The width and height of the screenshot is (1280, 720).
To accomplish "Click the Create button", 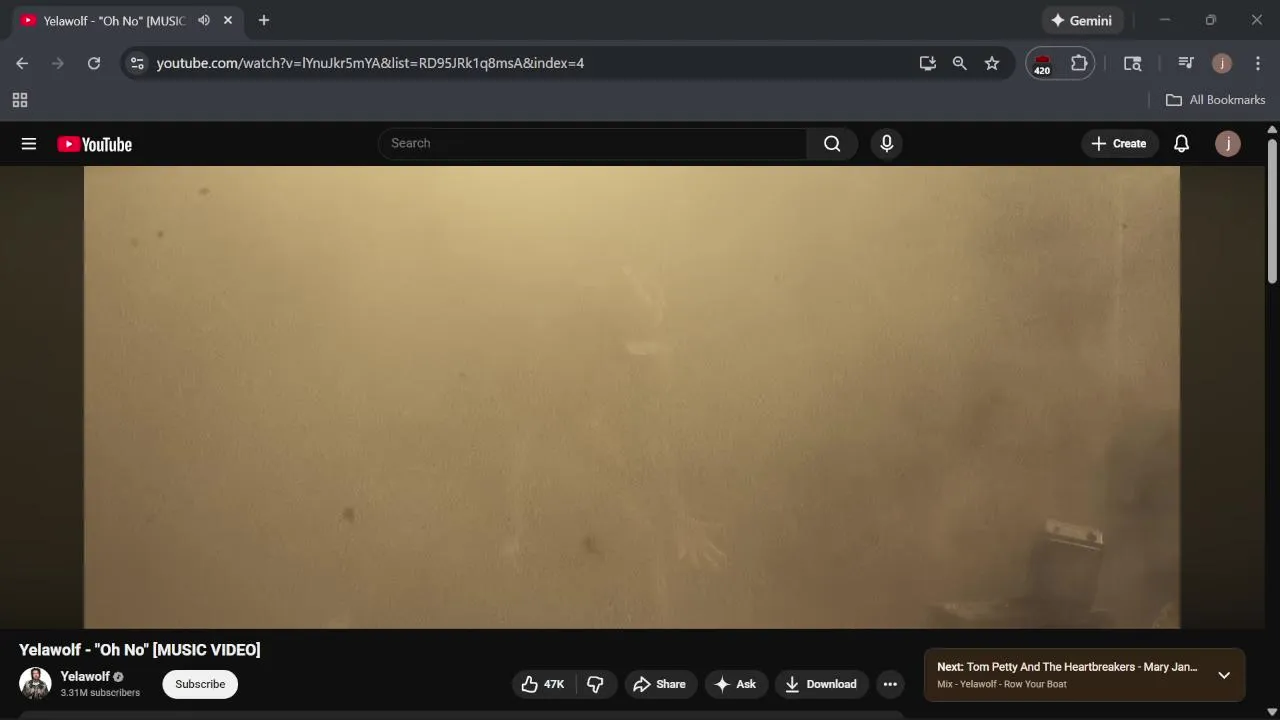I will coord(1119,144).
